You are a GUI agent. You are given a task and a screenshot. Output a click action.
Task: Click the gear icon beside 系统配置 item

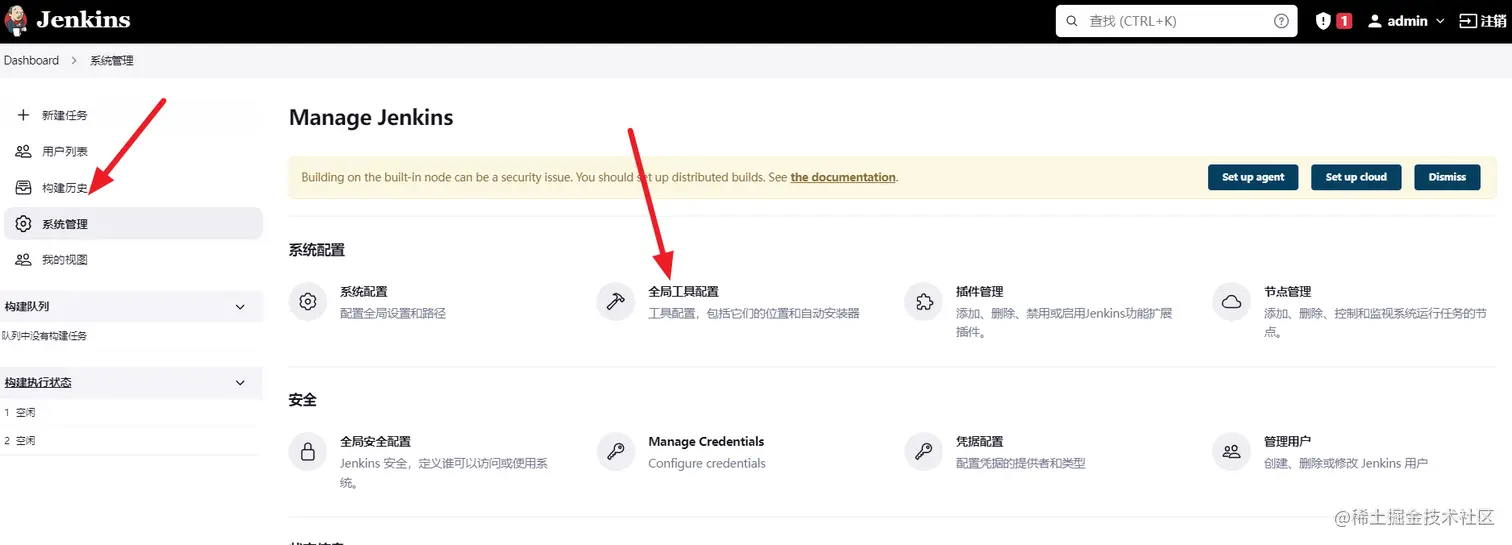(308, 301)
